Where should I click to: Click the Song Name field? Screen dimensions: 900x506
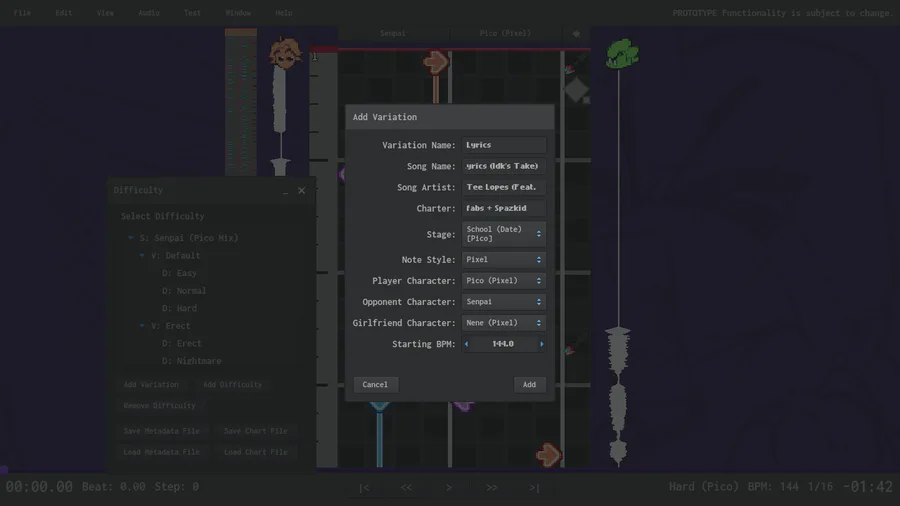point(503,166)
